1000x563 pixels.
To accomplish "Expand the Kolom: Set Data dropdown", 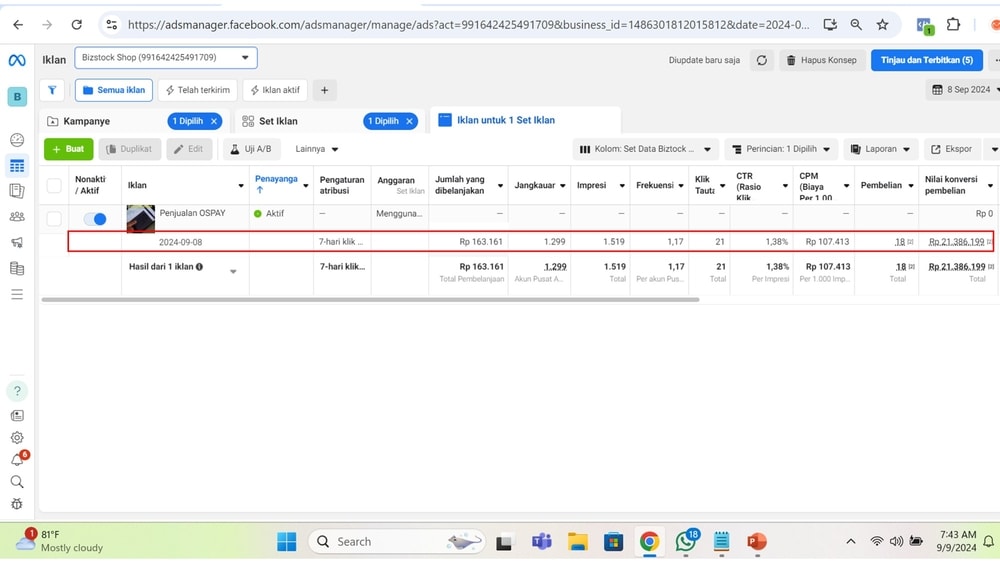I will (x=645, y=149).
